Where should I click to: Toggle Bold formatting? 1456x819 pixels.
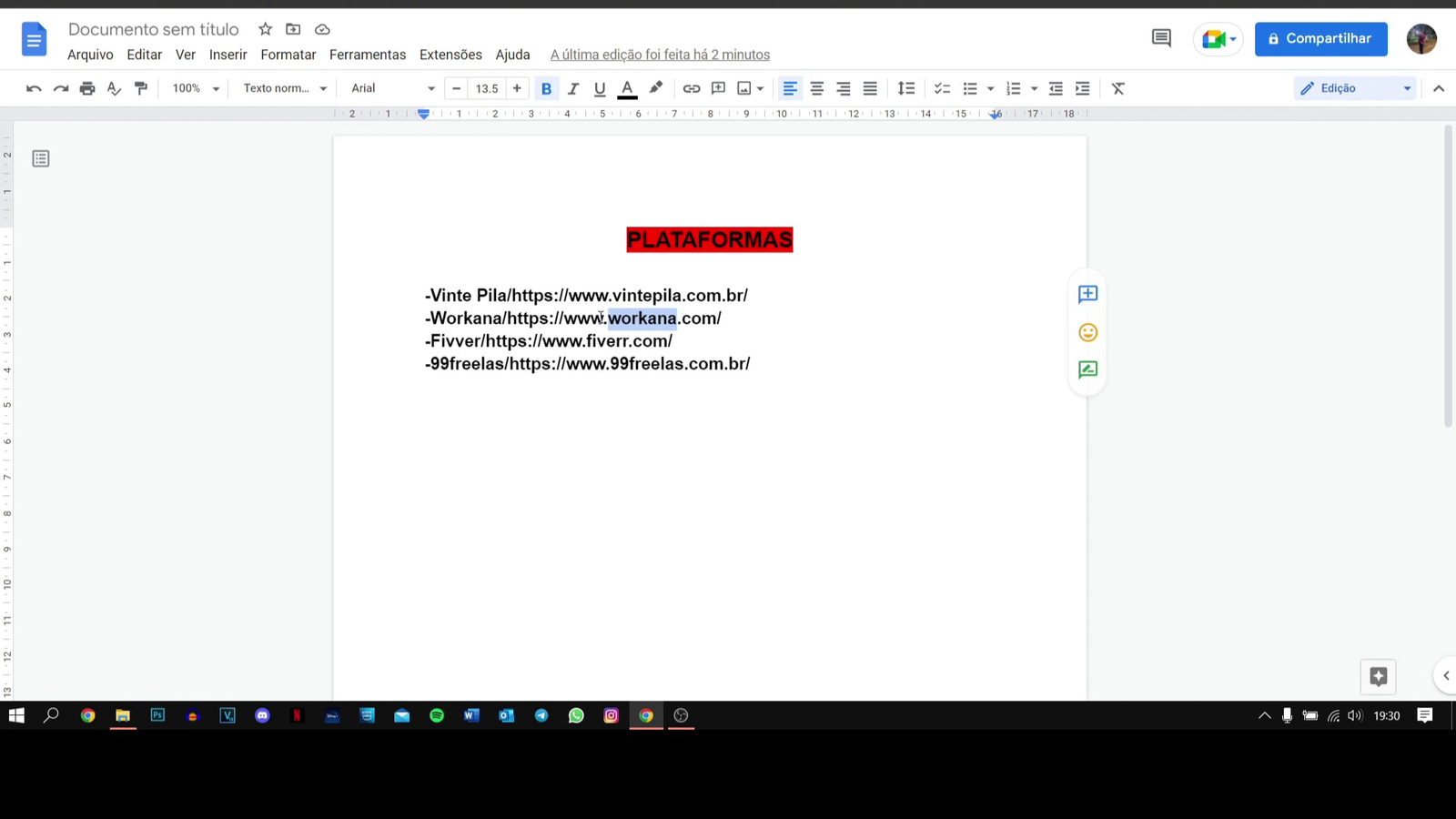[546, 88]
